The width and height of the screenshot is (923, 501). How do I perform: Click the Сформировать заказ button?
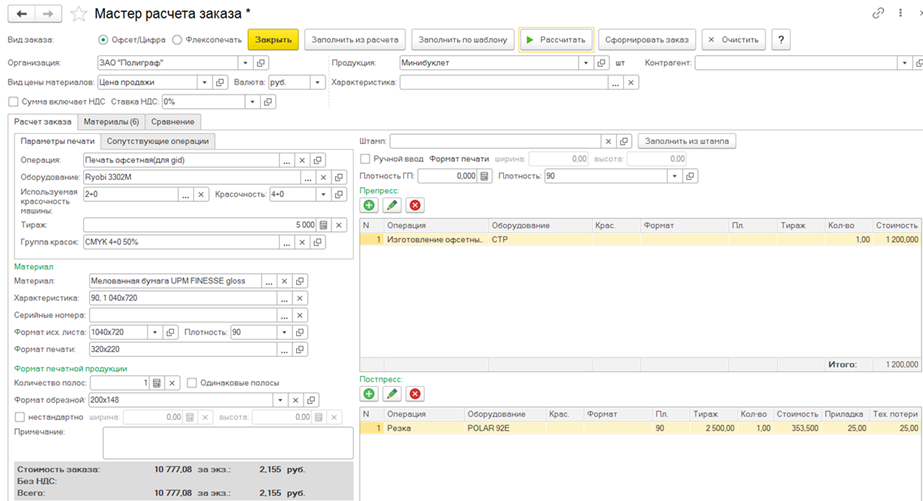[647, 40]
